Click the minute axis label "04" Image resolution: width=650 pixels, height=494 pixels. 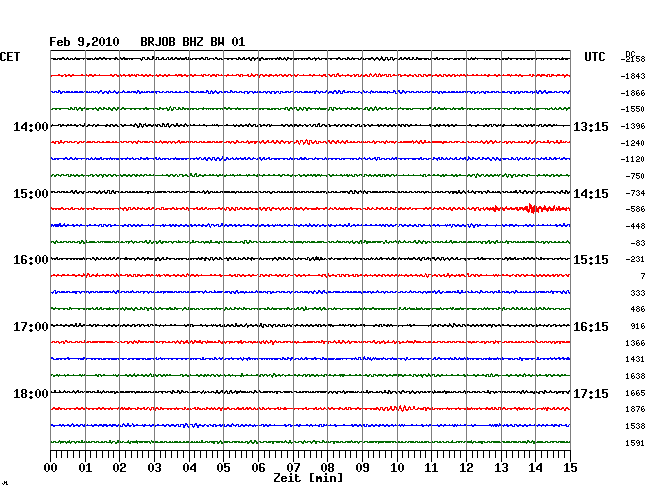tap(189, 468)
